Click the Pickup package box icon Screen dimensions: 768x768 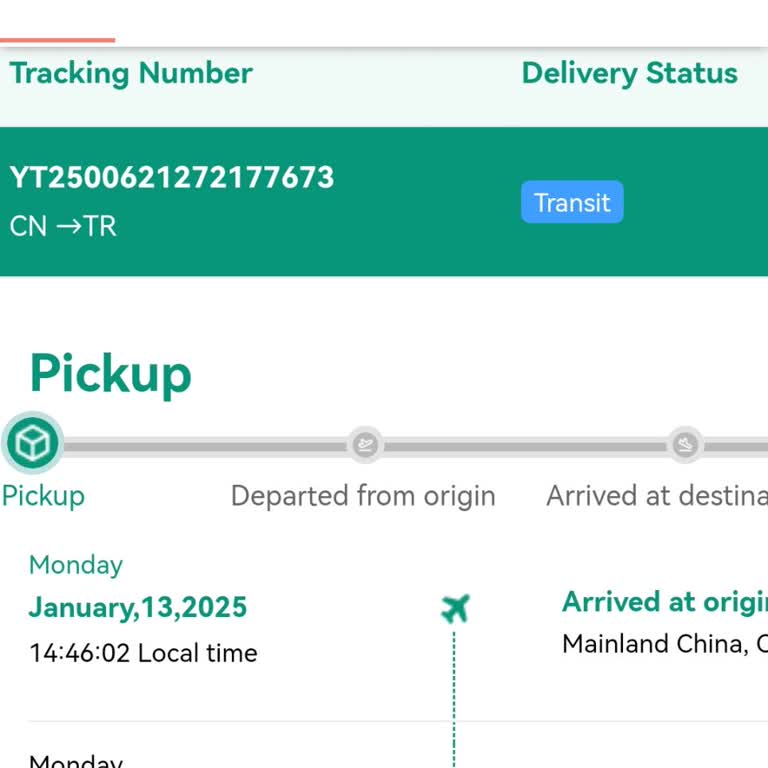coord(32,443)
